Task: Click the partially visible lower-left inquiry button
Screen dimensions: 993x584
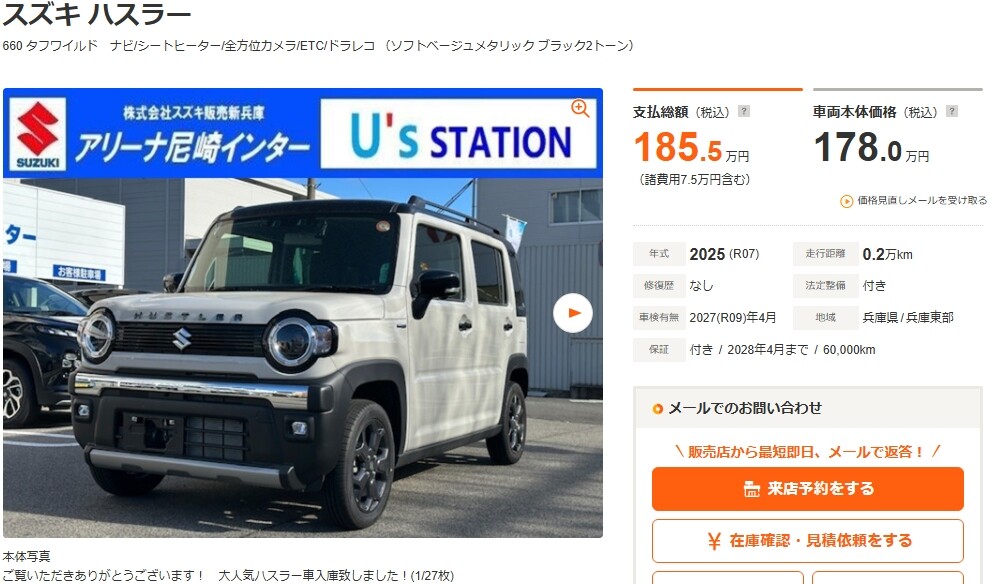Action: coord(728,578)
